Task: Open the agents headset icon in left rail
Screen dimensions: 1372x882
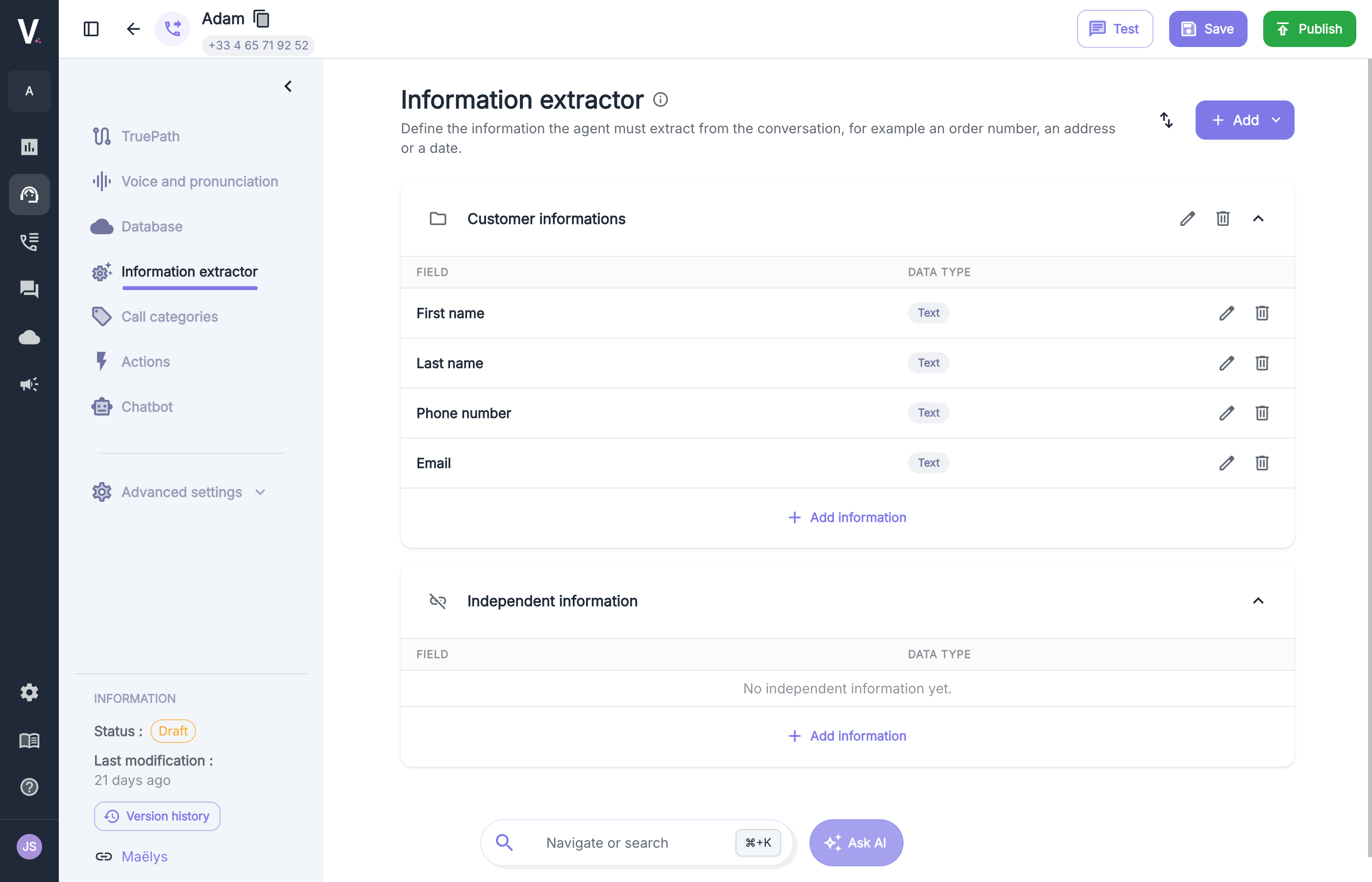Action: (x=29, y=195)
